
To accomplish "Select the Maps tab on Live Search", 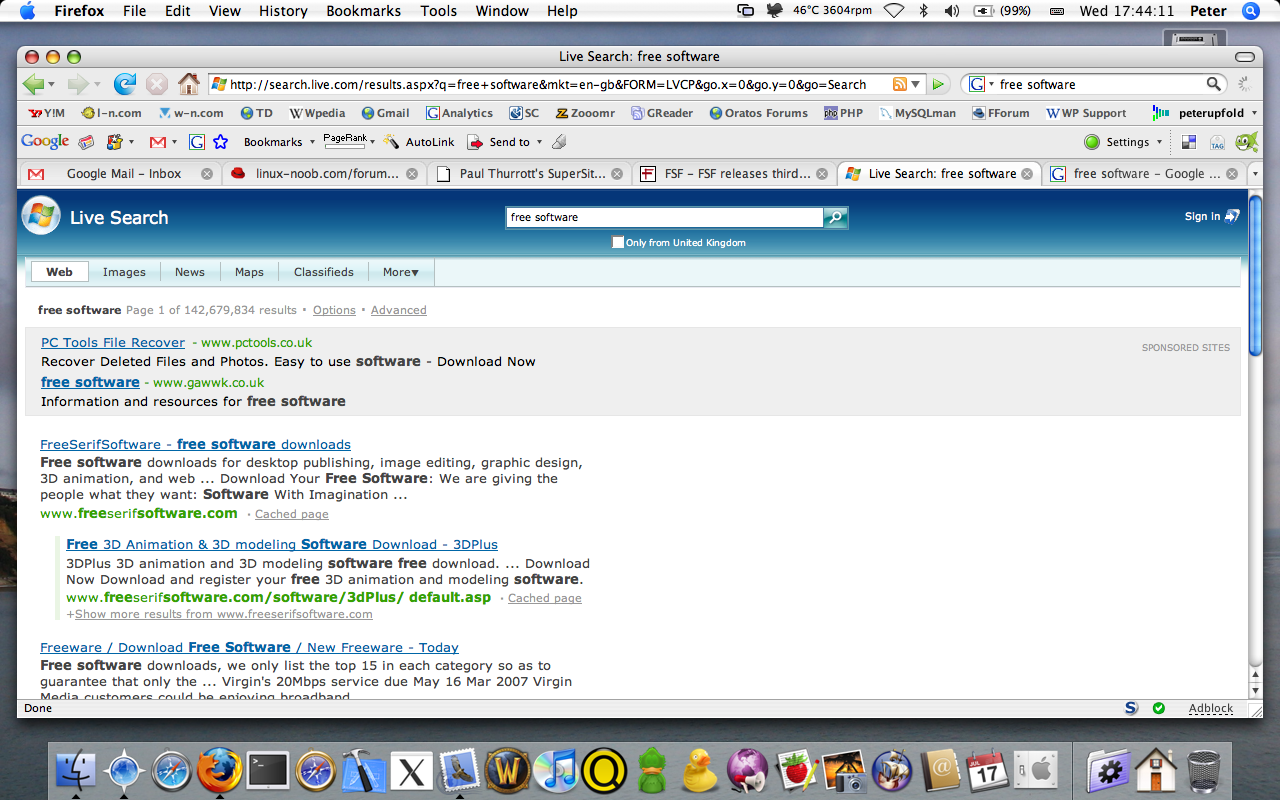I will (249, 272).
